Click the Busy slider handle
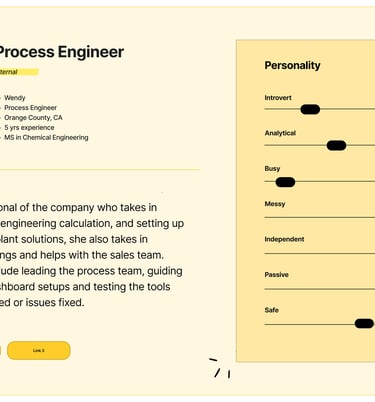 coord(285,182)
